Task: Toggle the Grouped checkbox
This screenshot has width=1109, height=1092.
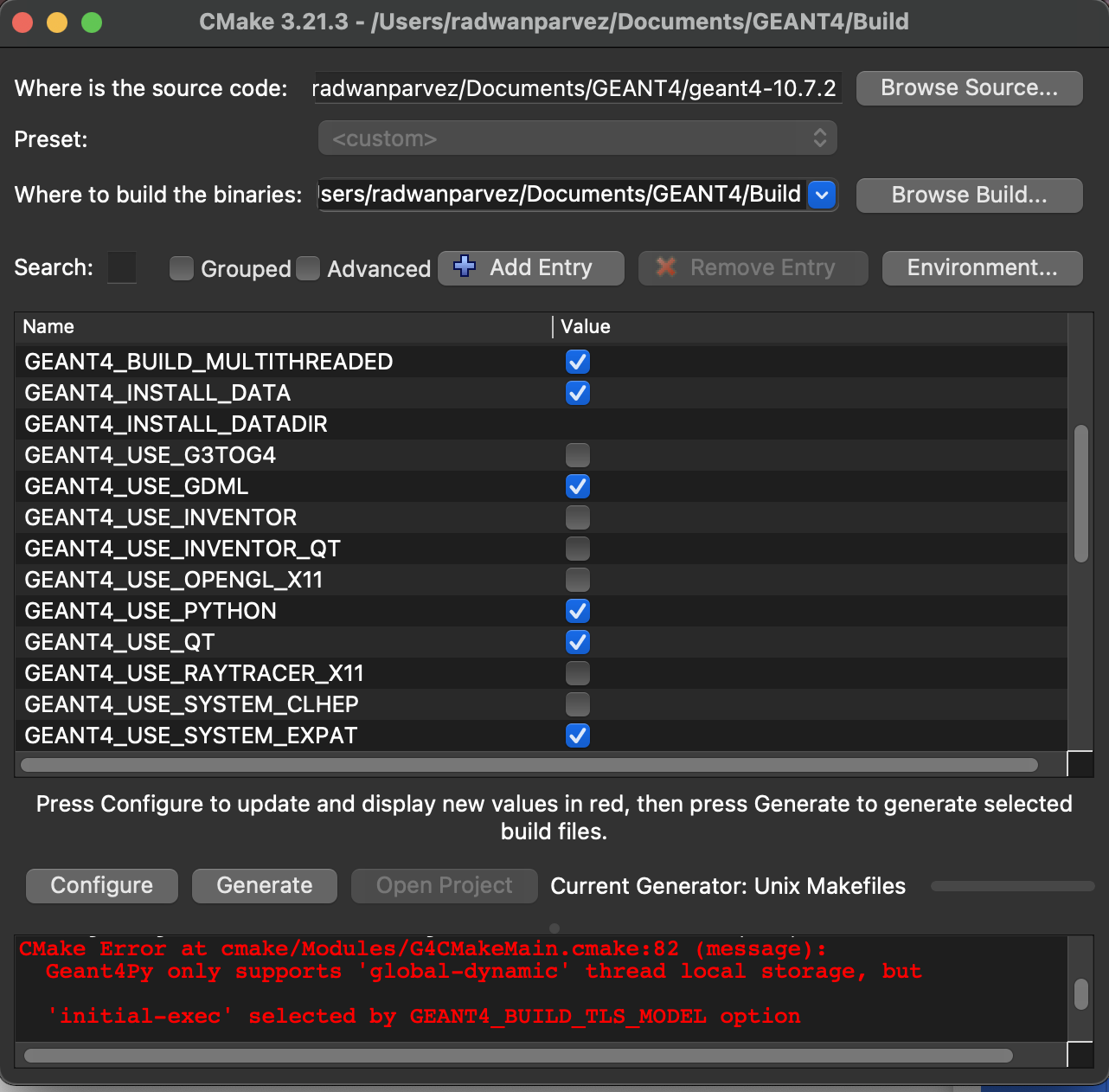Action: pos(182,268)
